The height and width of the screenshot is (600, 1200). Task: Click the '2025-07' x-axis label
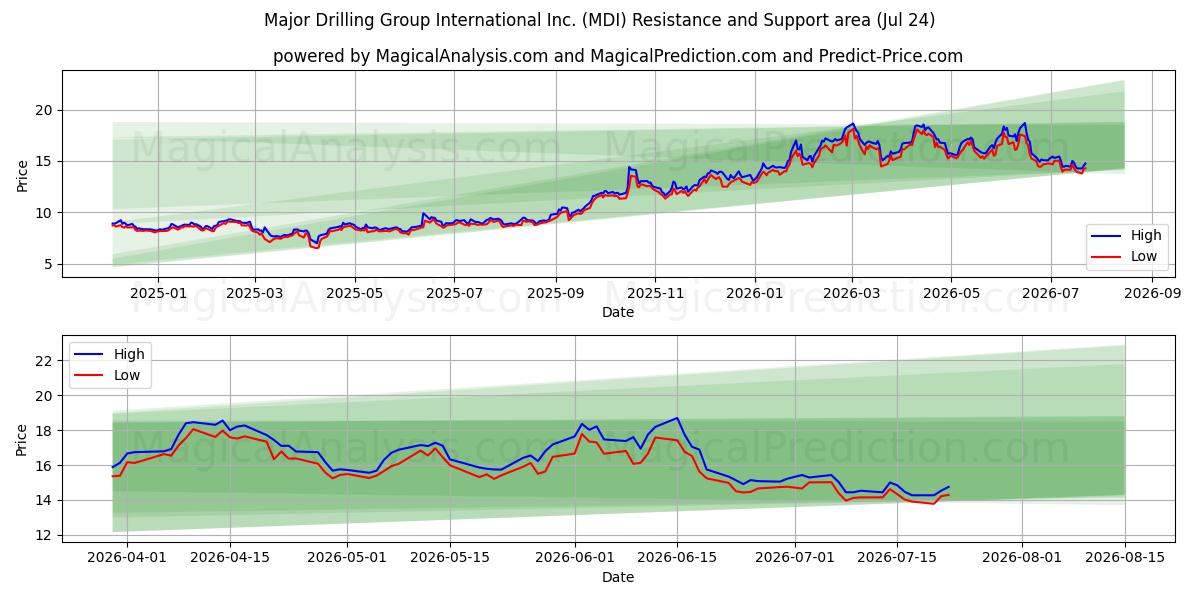454,293
